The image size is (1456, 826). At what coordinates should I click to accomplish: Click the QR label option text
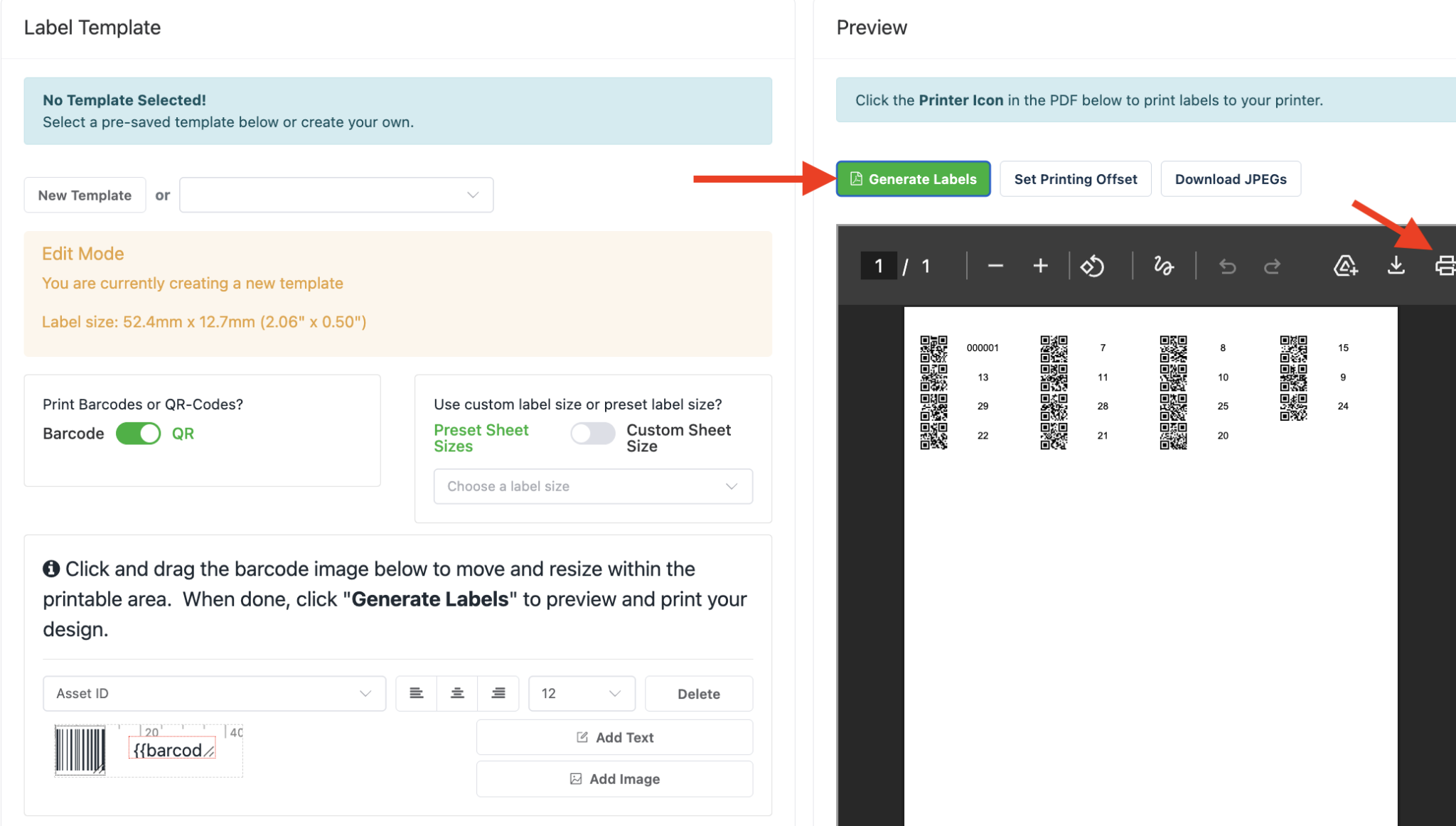tap(183, 434)
